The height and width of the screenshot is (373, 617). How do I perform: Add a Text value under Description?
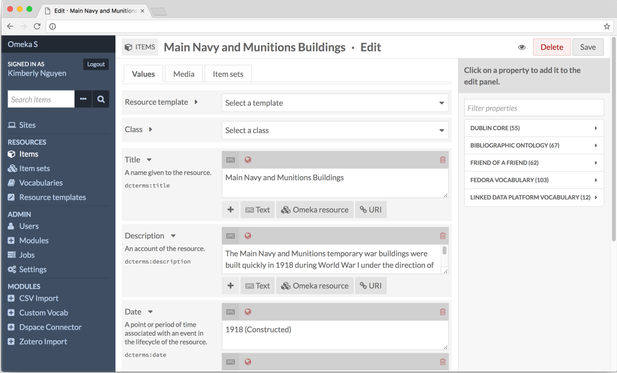tap(258, 286)
